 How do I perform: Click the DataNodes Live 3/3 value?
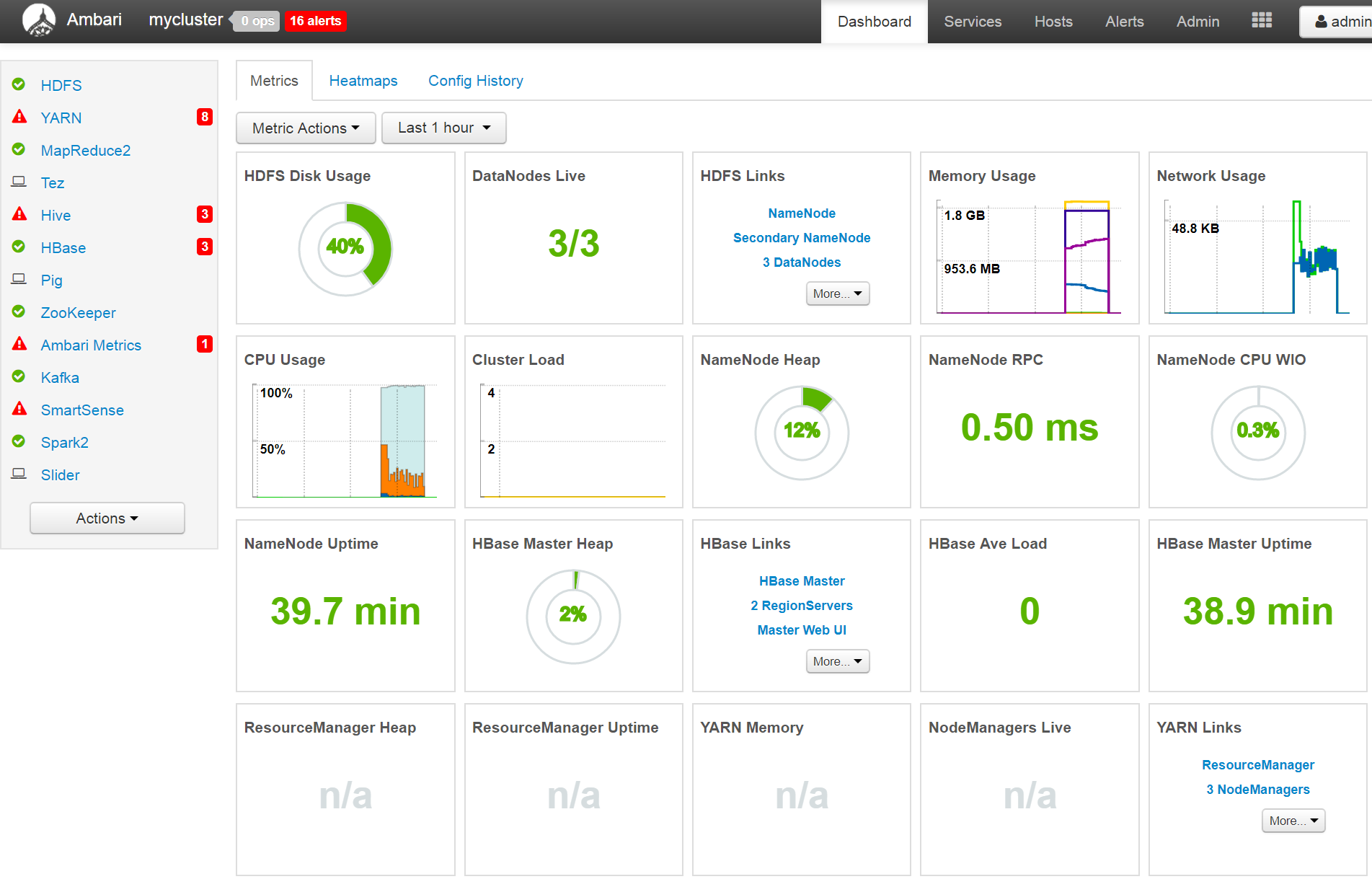click(573, 243)
